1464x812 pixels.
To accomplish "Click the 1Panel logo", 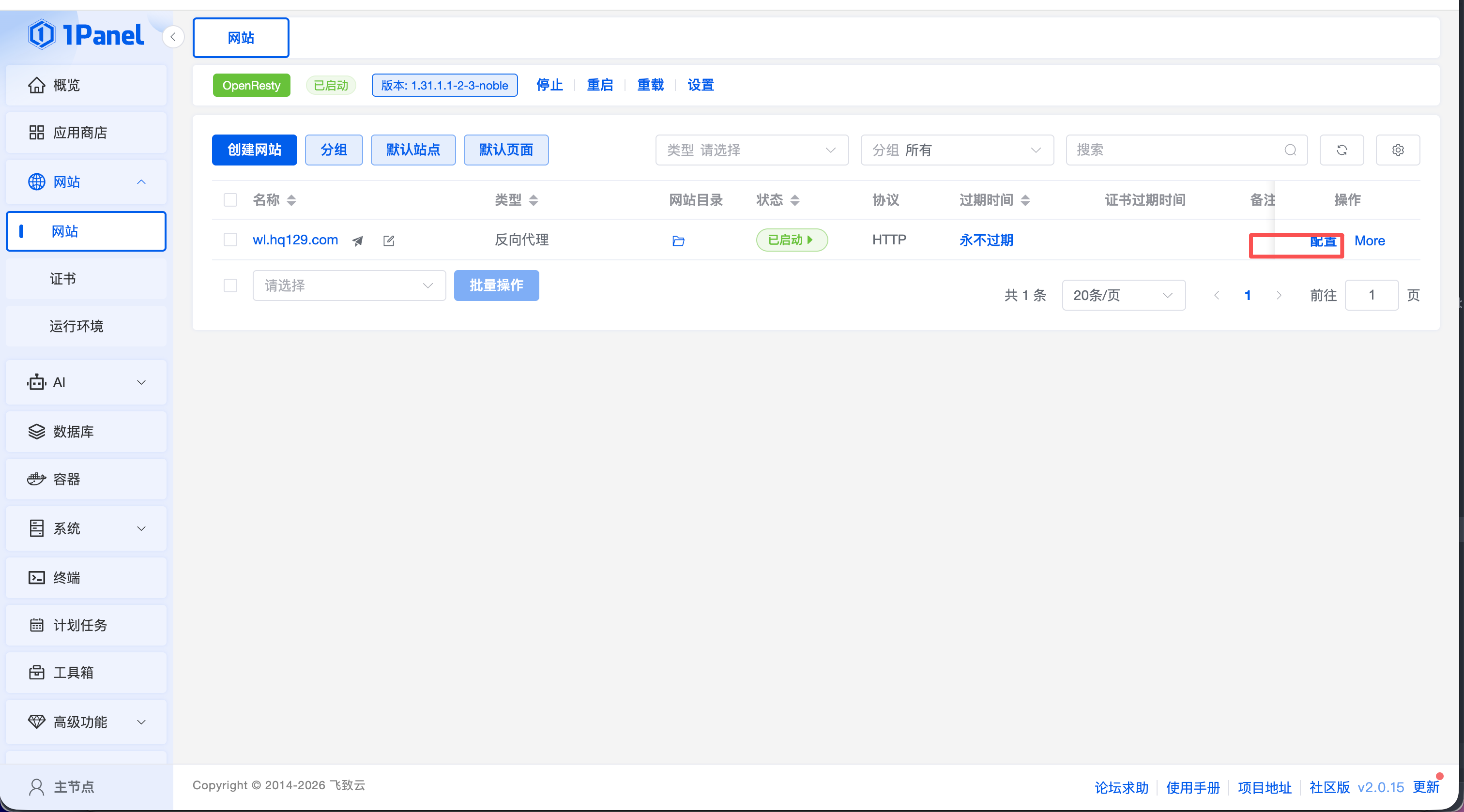I will (86, 35).
